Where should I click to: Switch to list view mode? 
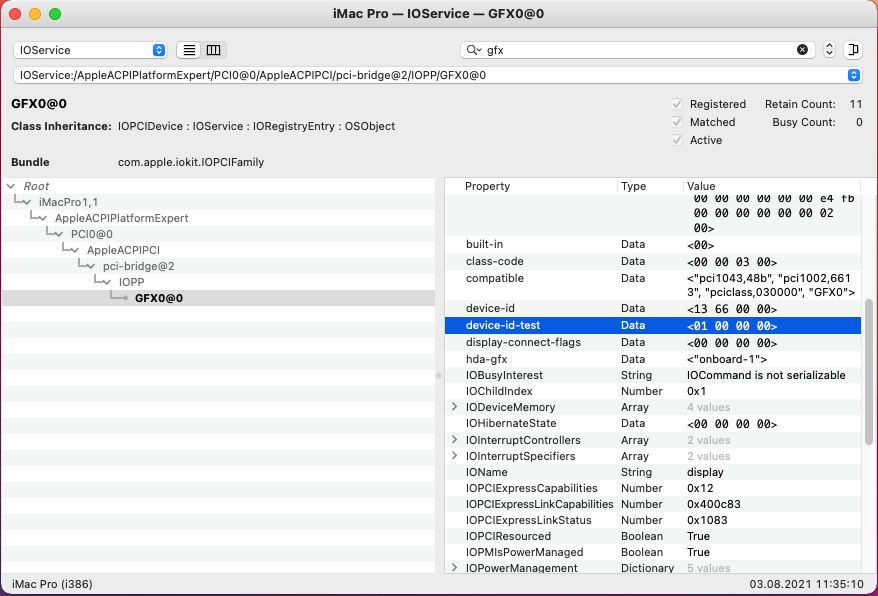point(189,50)
